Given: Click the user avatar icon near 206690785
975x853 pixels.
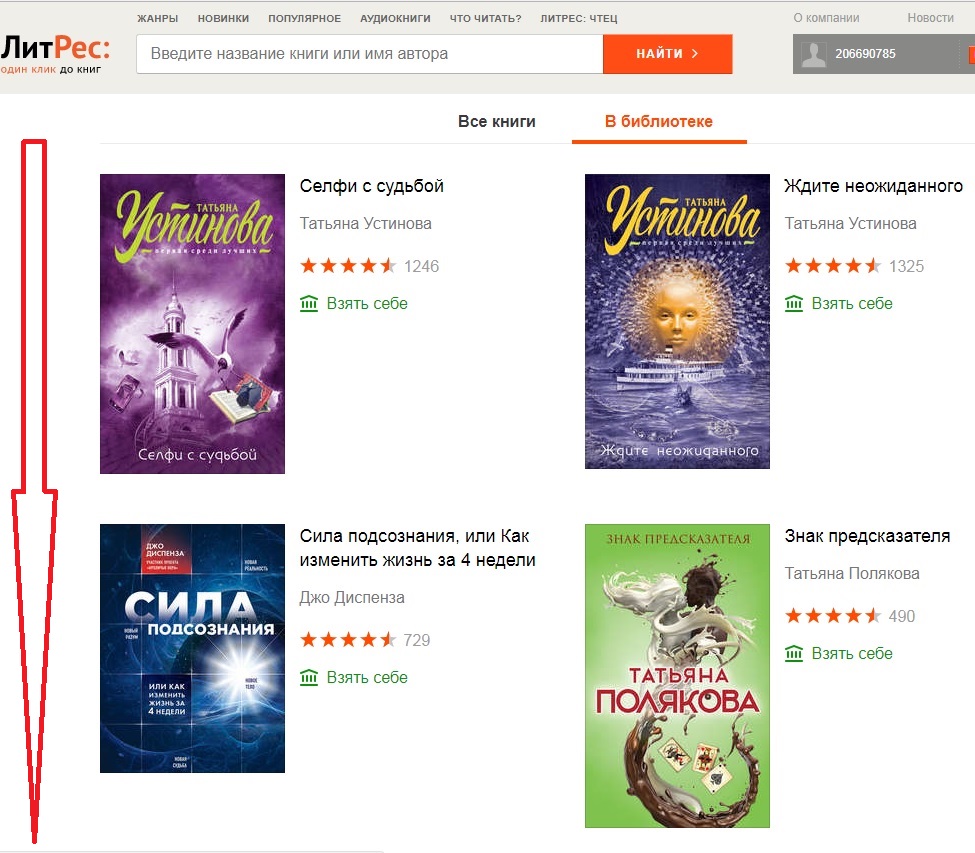Looking at the screenshot, I should click(813, 54).
